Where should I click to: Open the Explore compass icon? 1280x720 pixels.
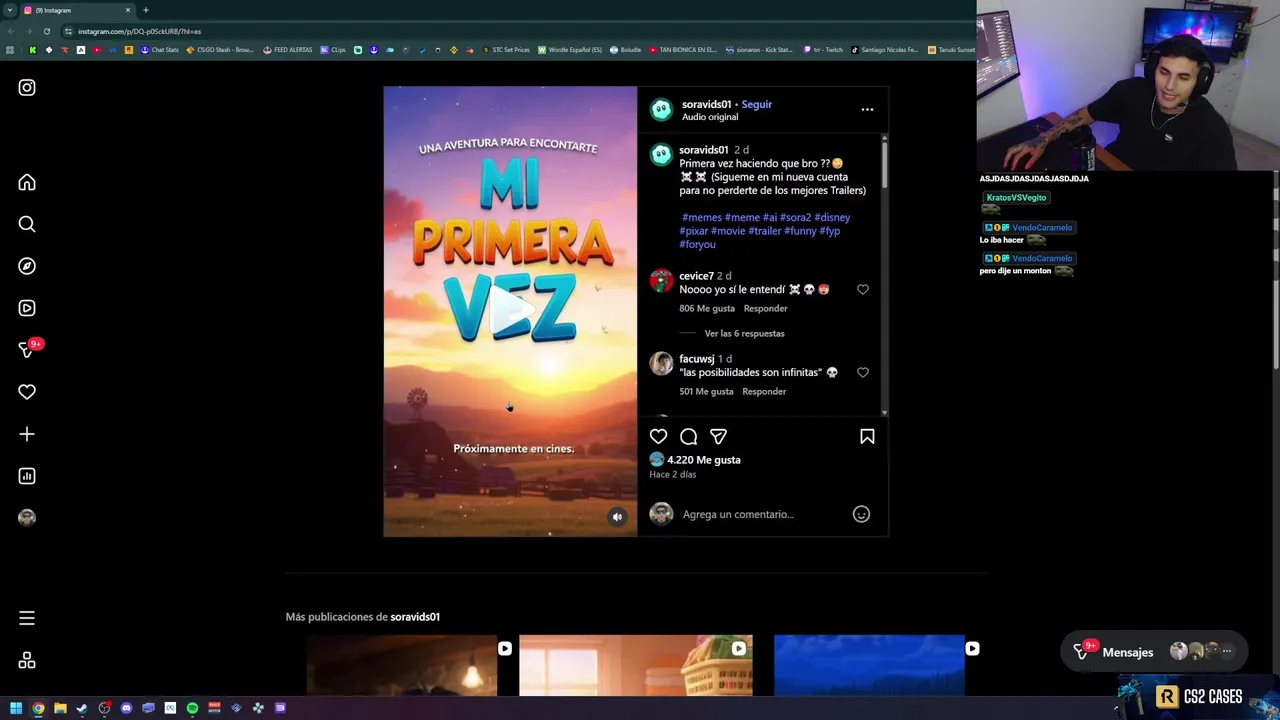(27, 266)
